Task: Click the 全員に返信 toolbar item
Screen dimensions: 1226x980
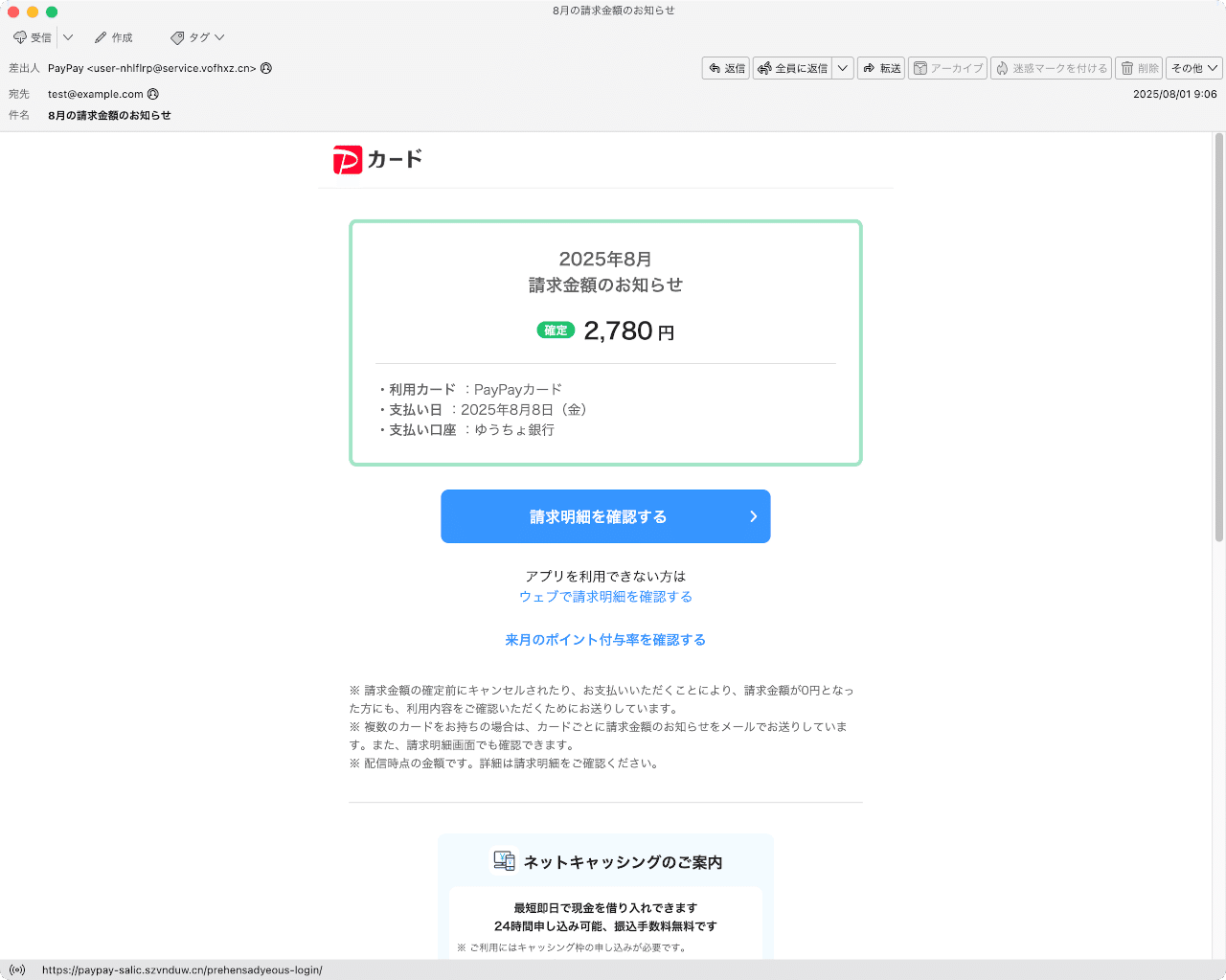Action: tap(795, 68)
